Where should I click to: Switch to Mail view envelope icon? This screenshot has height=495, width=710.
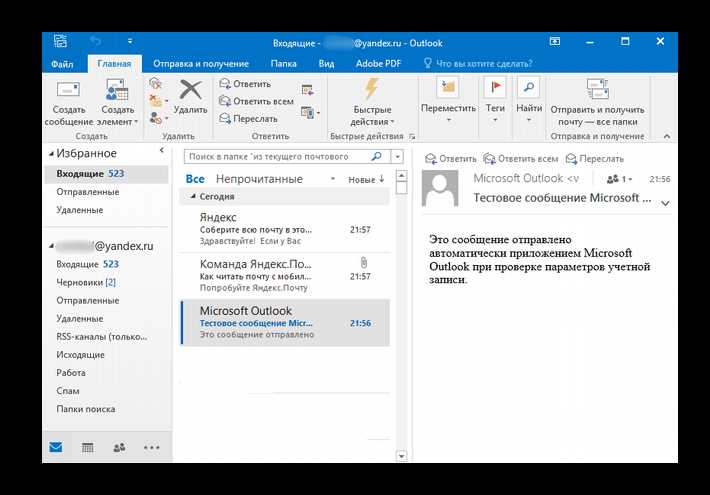coord(56,447)
